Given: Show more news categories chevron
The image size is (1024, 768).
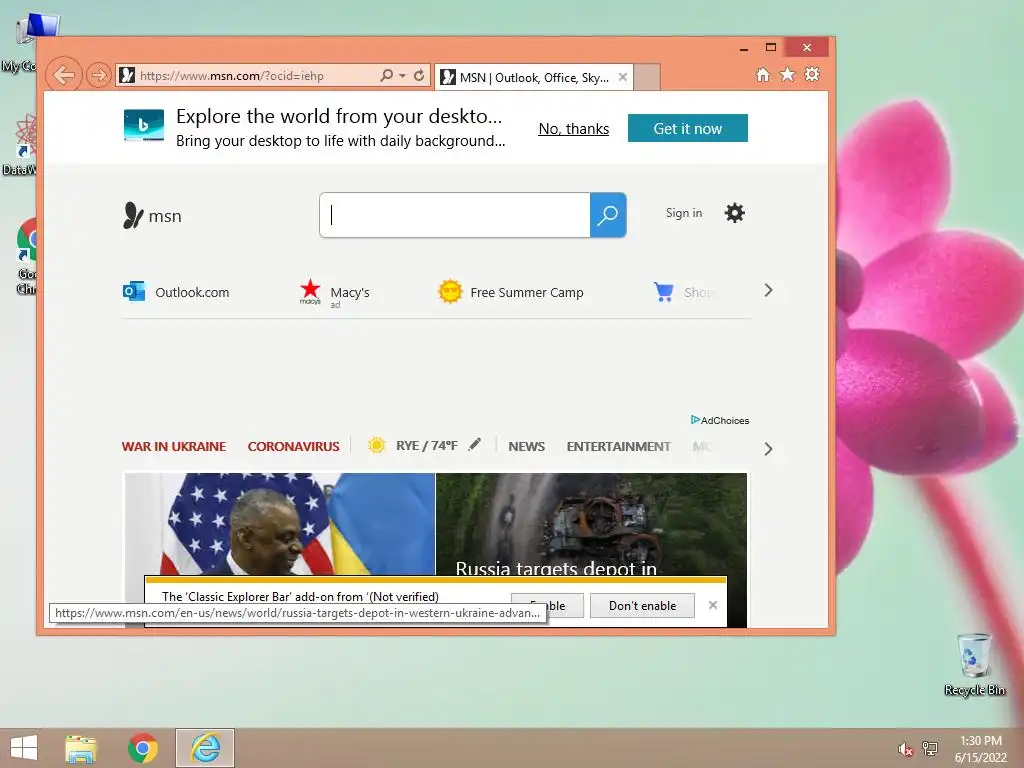Looking at the screenshot, I should coord(768,449).
